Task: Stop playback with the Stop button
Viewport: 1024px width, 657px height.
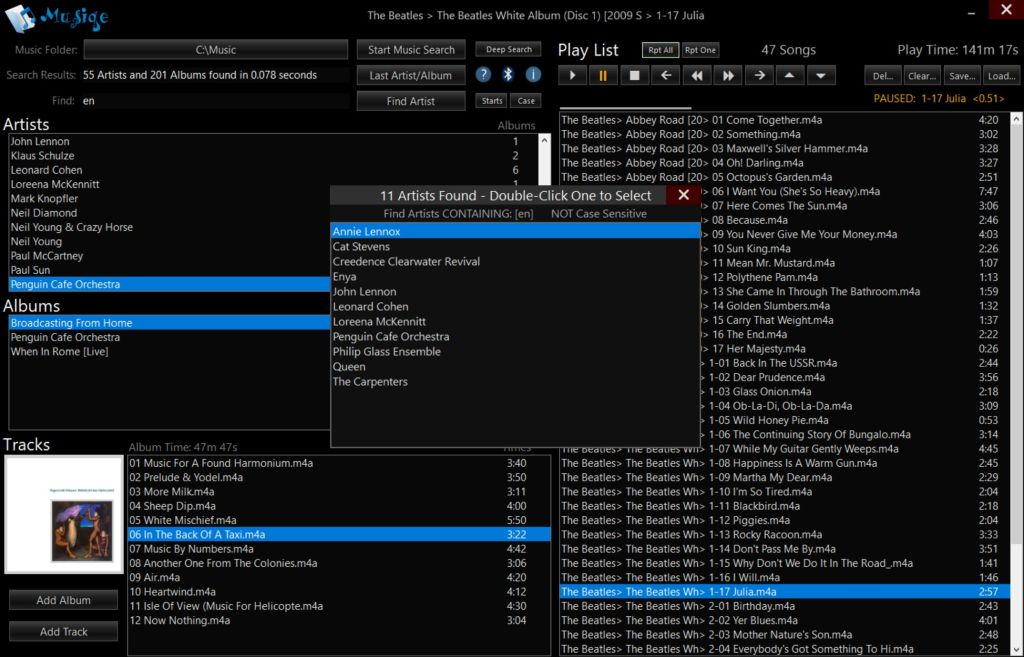Action: click(x=634, y=75)
